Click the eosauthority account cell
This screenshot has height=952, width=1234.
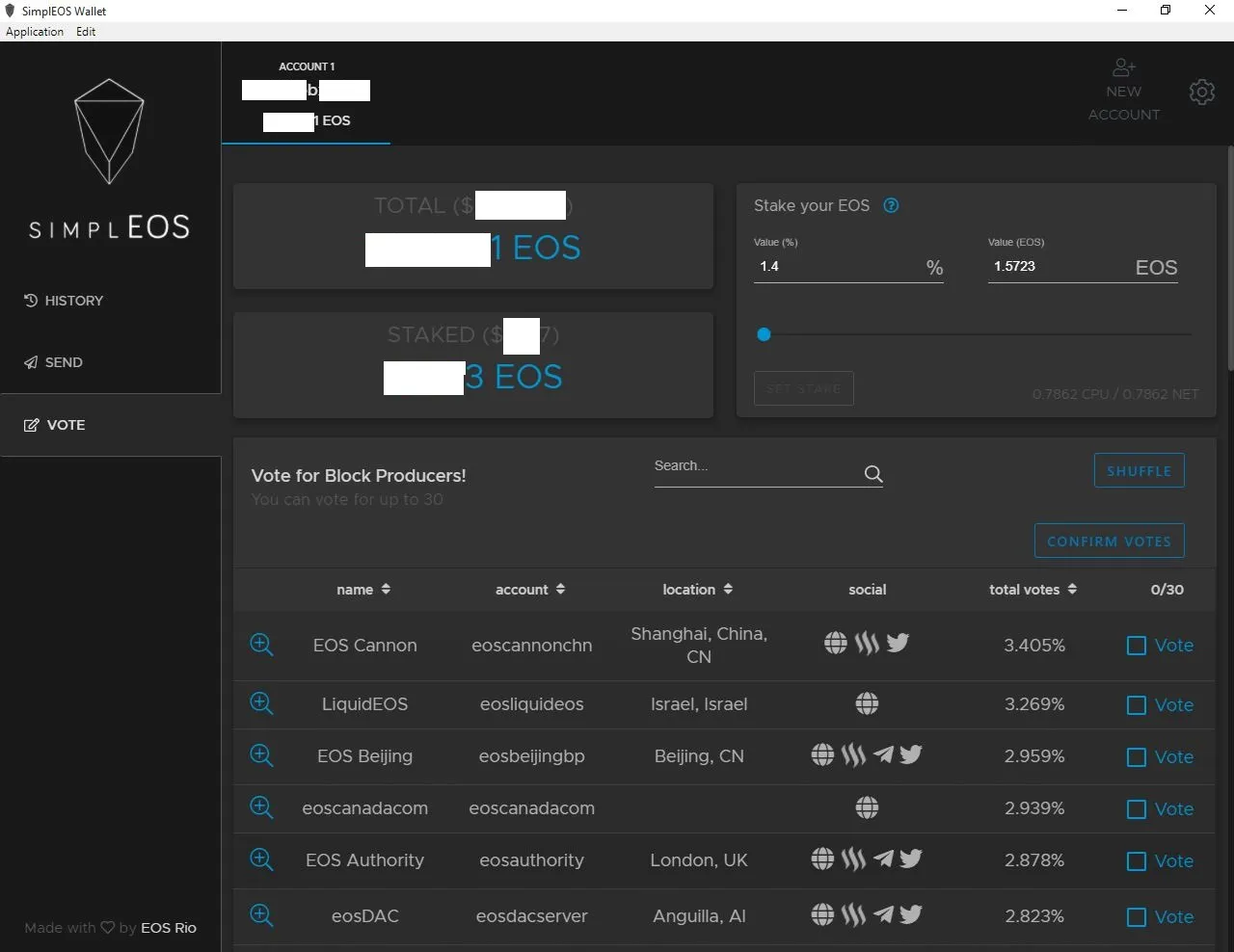tap(532, 860)
